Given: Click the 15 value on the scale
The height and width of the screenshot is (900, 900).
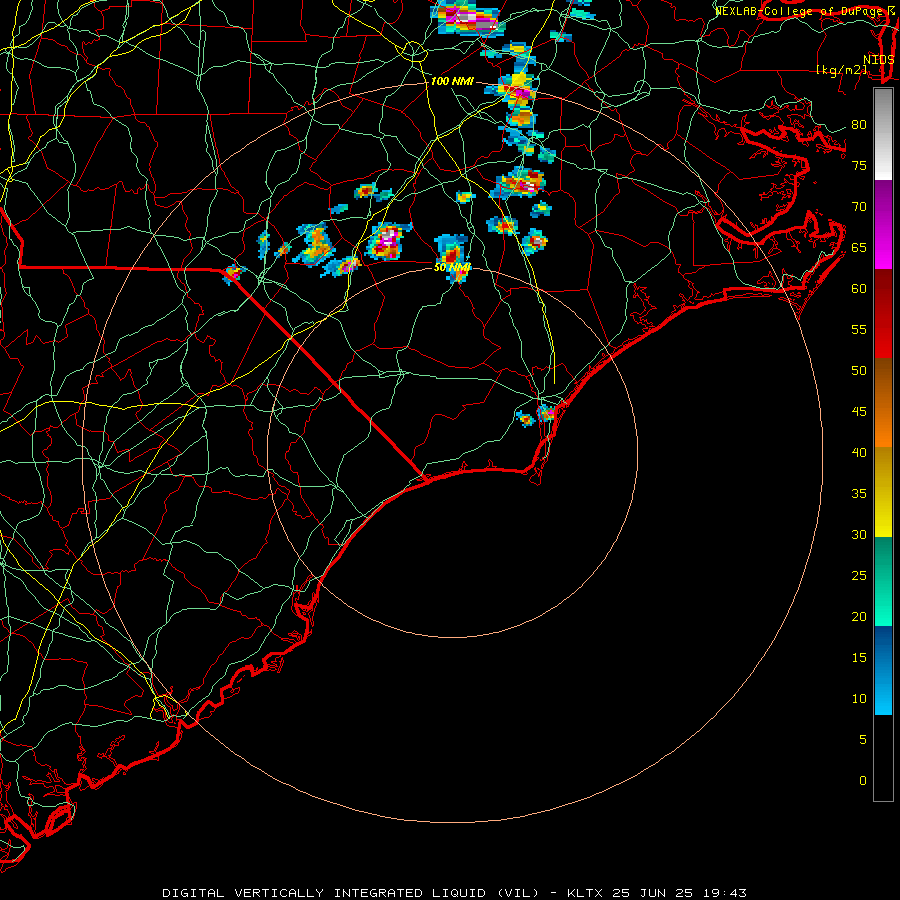Looking at the screenshot, I should (859, 658).
